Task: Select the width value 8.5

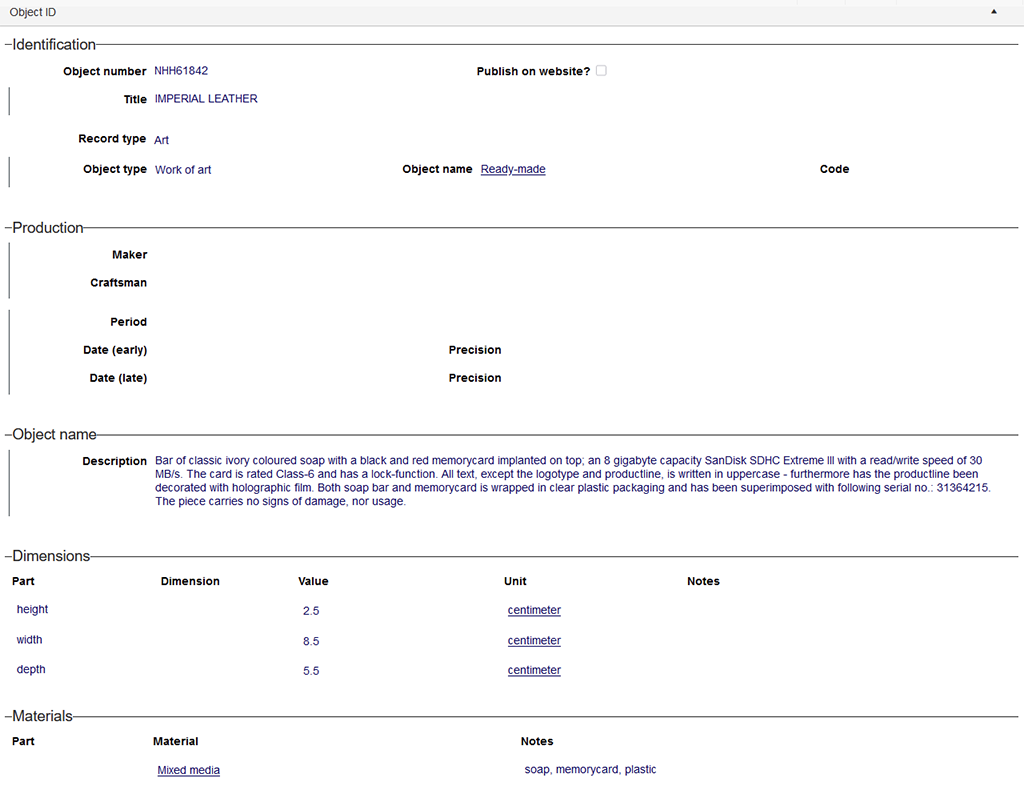Action: pos(311,641)
